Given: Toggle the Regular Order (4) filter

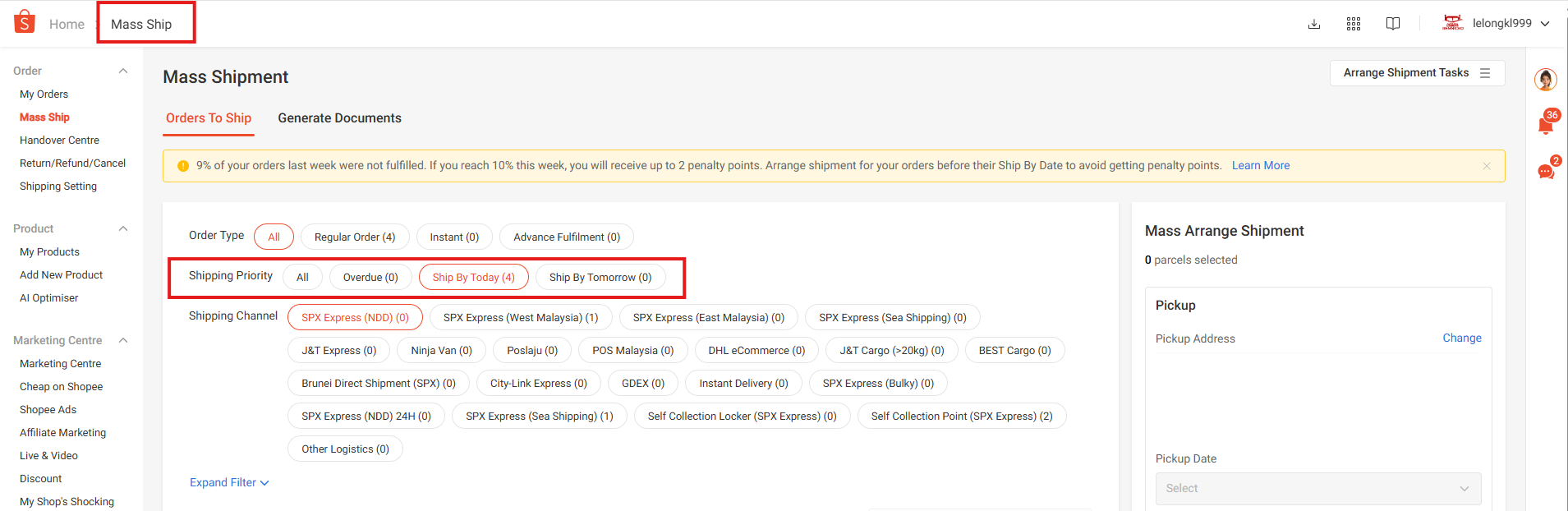Looking at the screenshot, I should 355,237.
